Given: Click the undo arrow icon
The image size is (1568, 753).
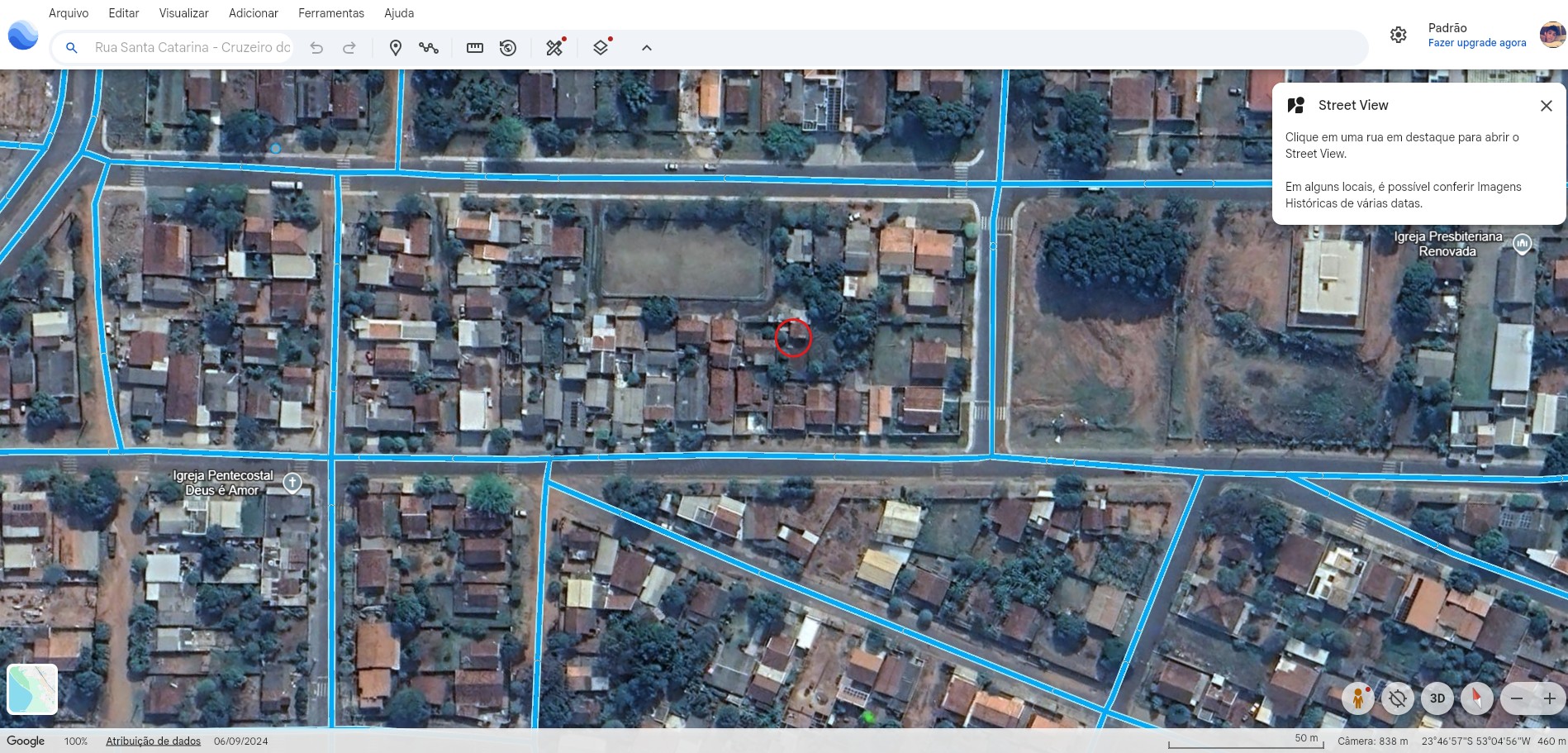Looking at the screenshot, I should coord(316,48).
